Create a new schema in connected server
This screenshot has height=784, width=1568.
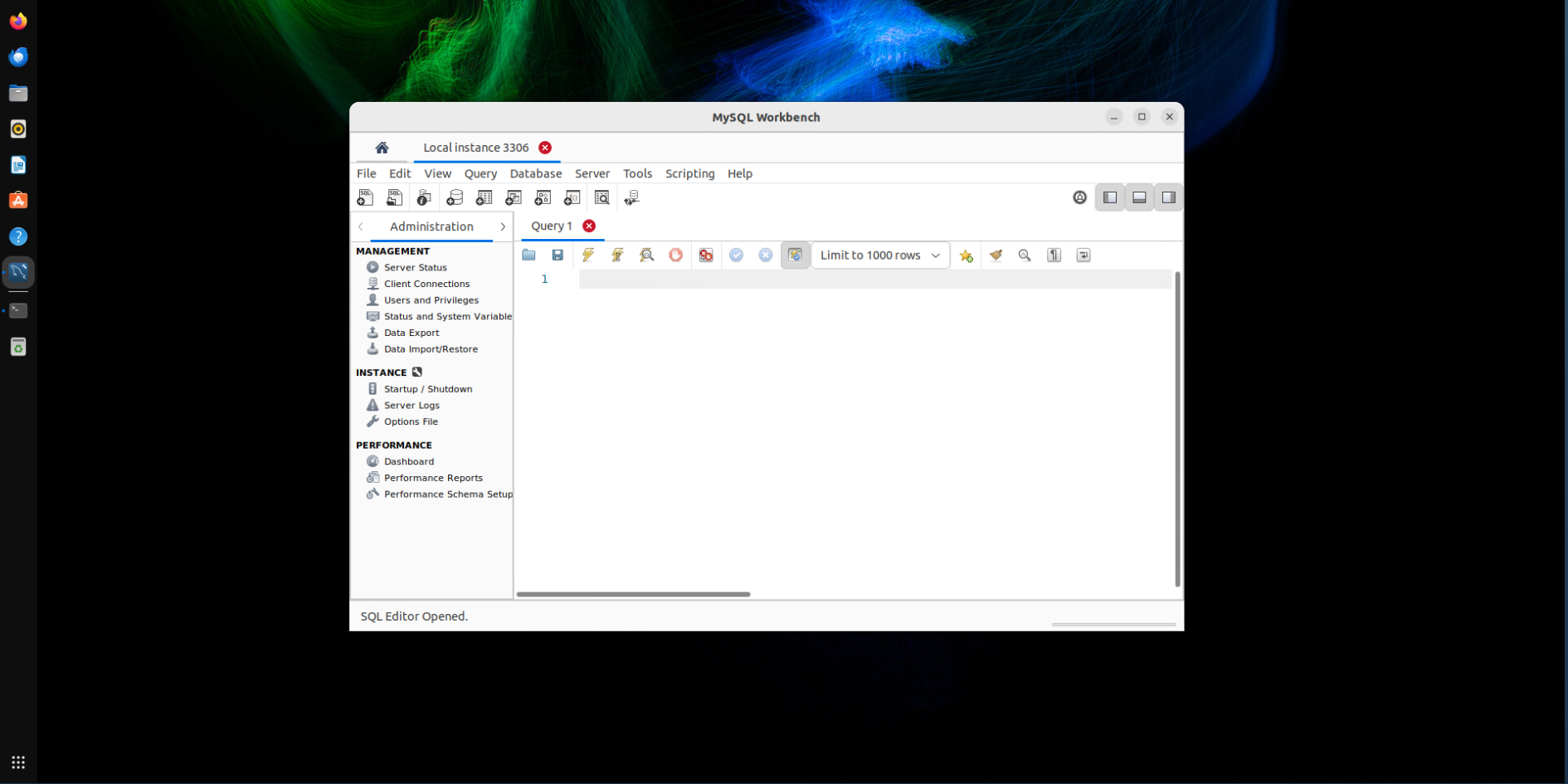pyautogui.click(x=455, y=197)
